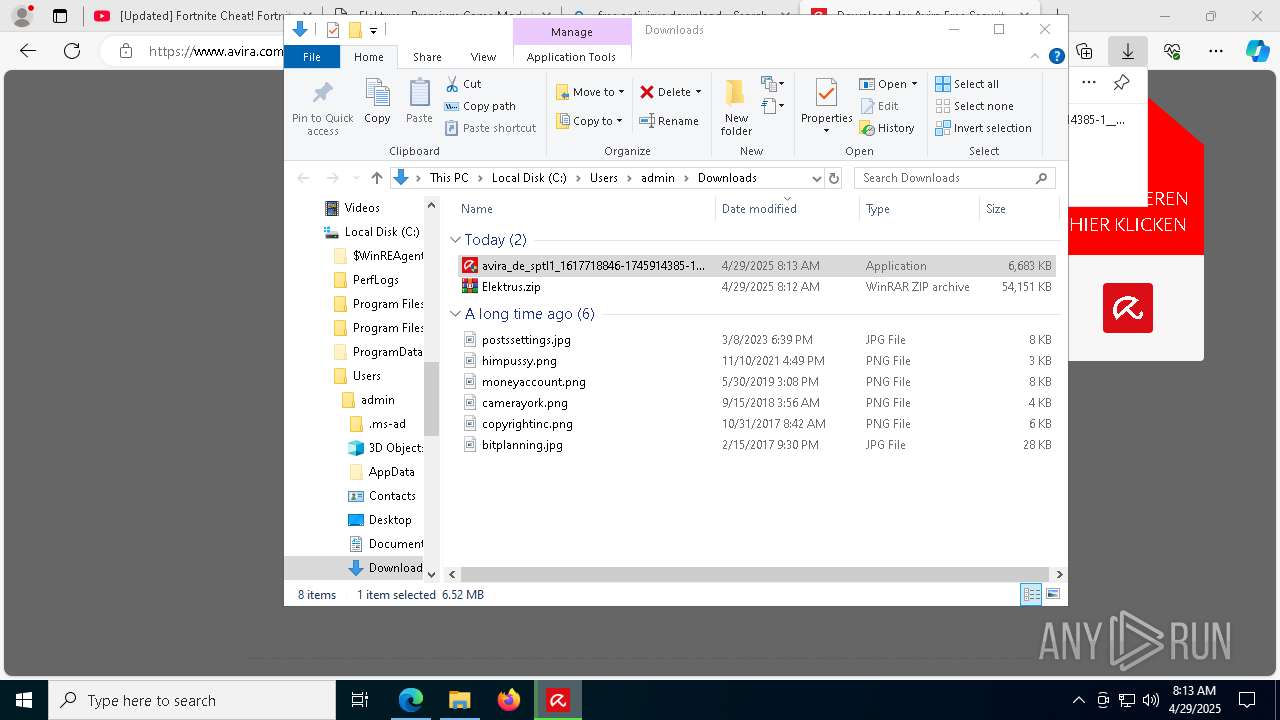Click the Cut scissors command
This screenshot has width=1280, height=720.
click(463, 84)
